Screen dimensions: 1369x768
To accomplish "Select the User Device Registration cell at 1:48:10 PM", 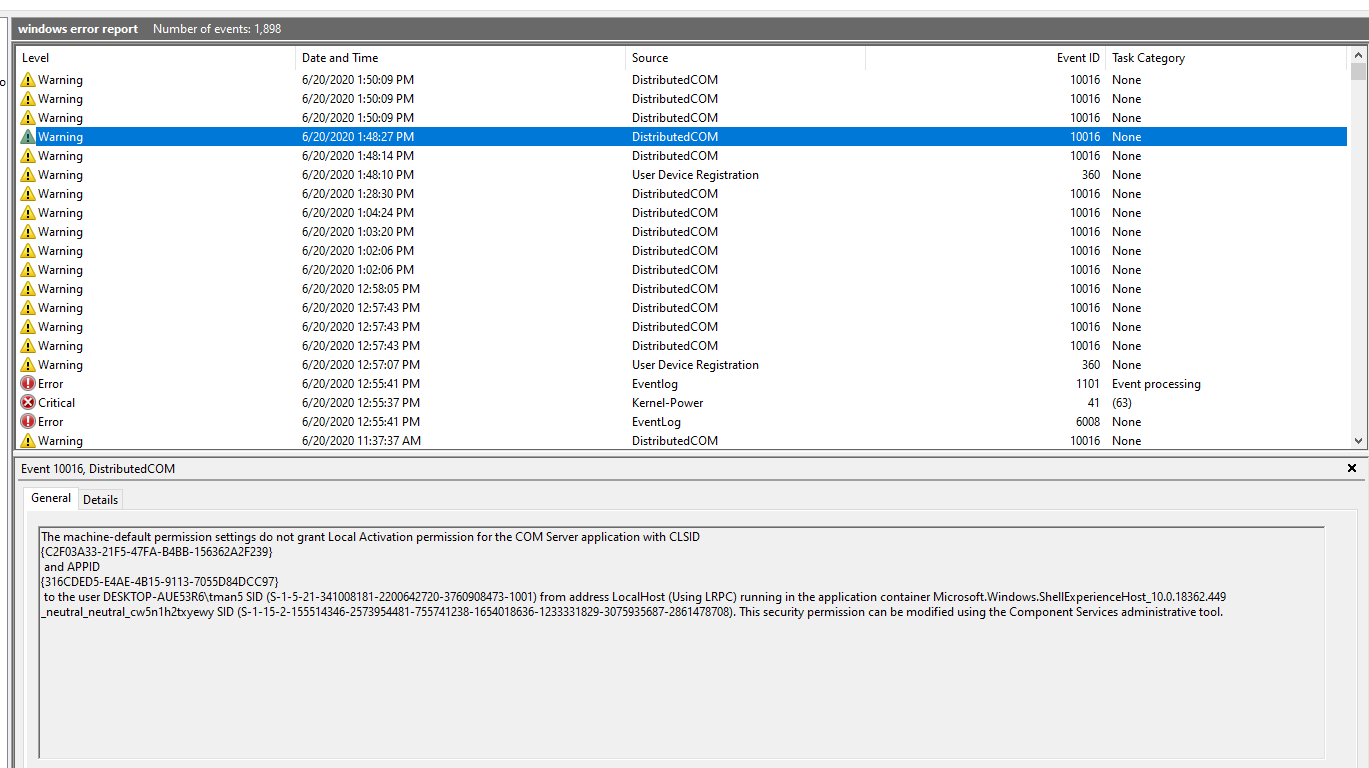I will [695, 175].
